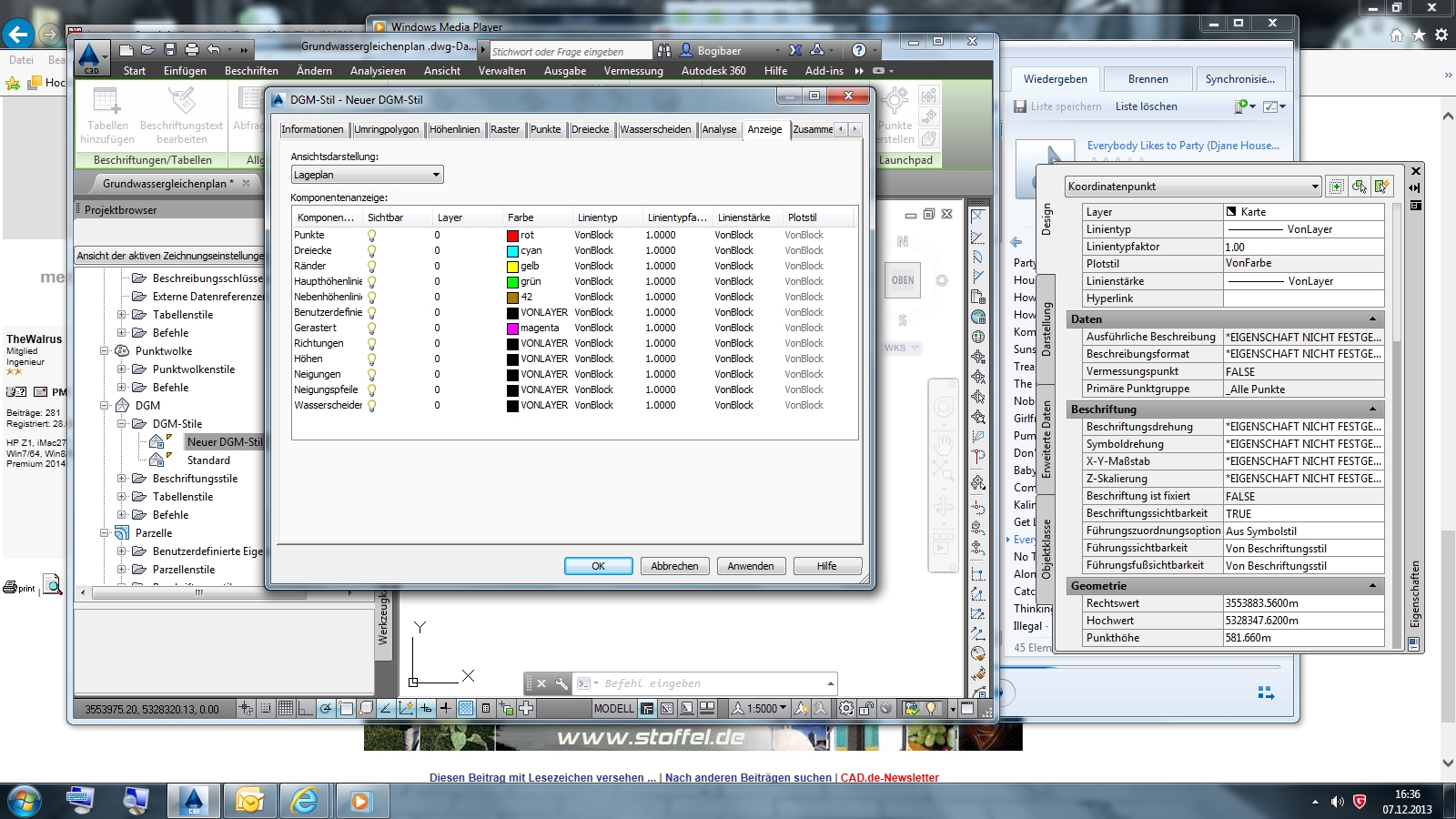Open the Beschriften ribbon tab
This screenshot has height=819, width=1456.
(x=251, y=71)
